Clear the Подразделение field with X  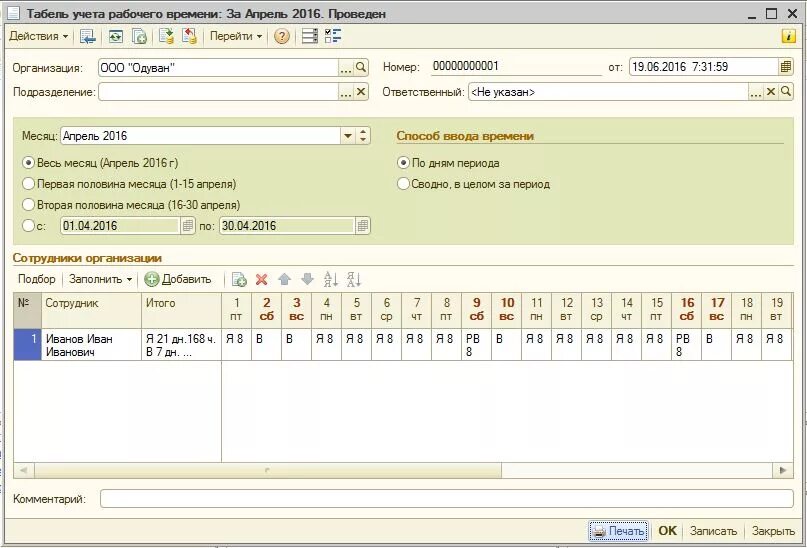(361, 93)
